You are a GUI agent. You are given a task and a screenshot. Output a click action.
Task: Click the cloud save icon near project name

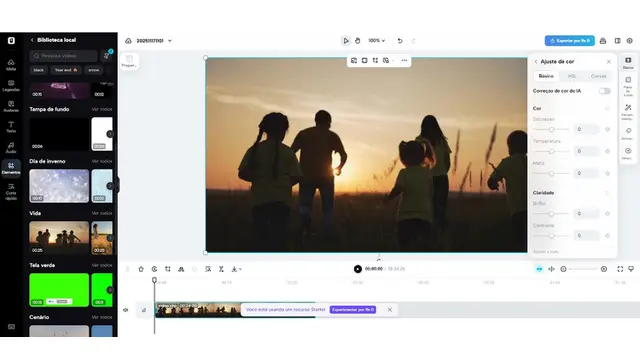tap(128, 41)
